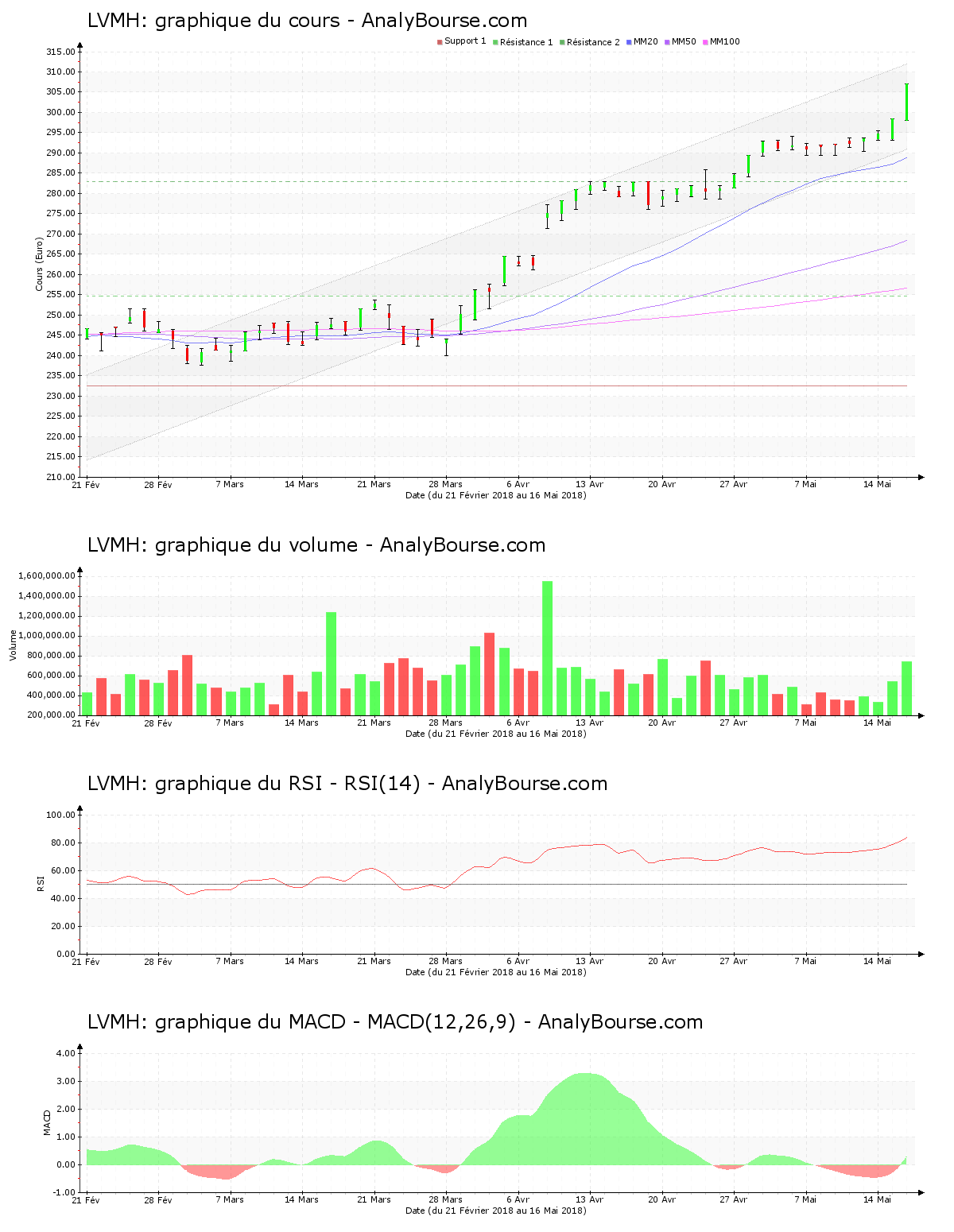Click the "300.00" tick on price axis
The image size is (954, 1232).
(x=60, y=112)
